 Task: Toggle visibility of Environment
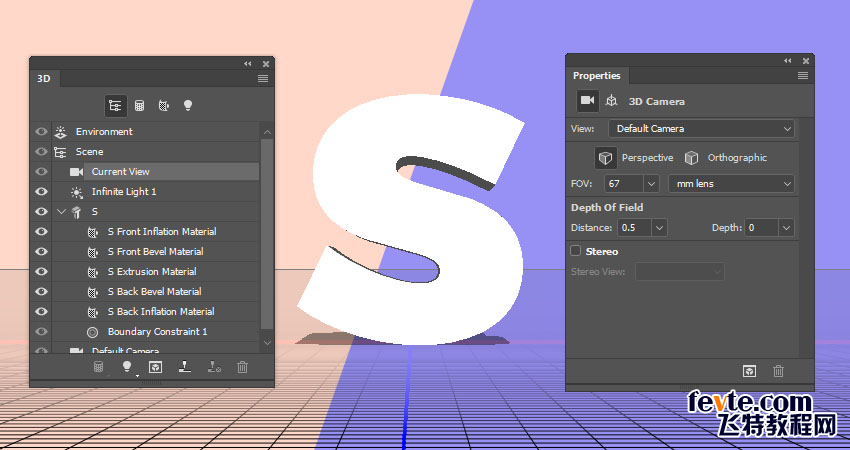[x=41, y=132]
